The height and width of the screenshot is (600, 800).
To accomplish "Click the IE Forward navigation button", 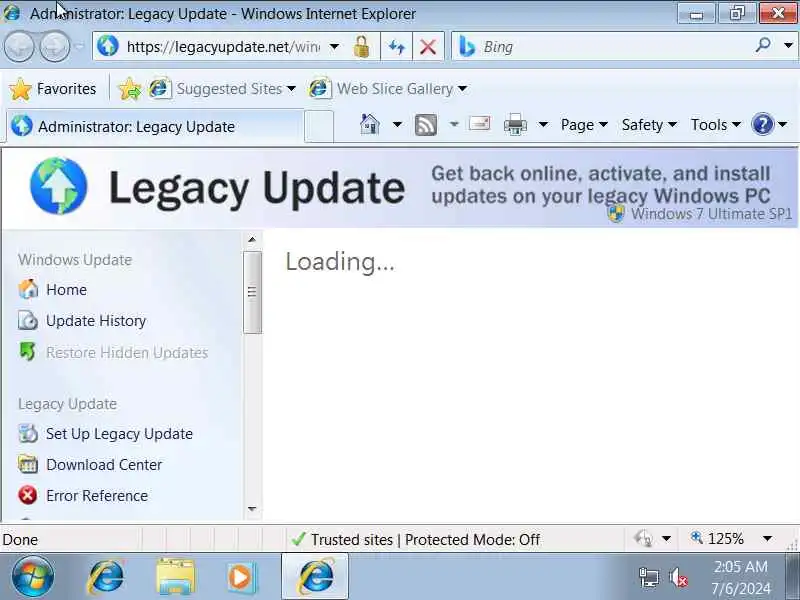I will (x=55, y=46).
